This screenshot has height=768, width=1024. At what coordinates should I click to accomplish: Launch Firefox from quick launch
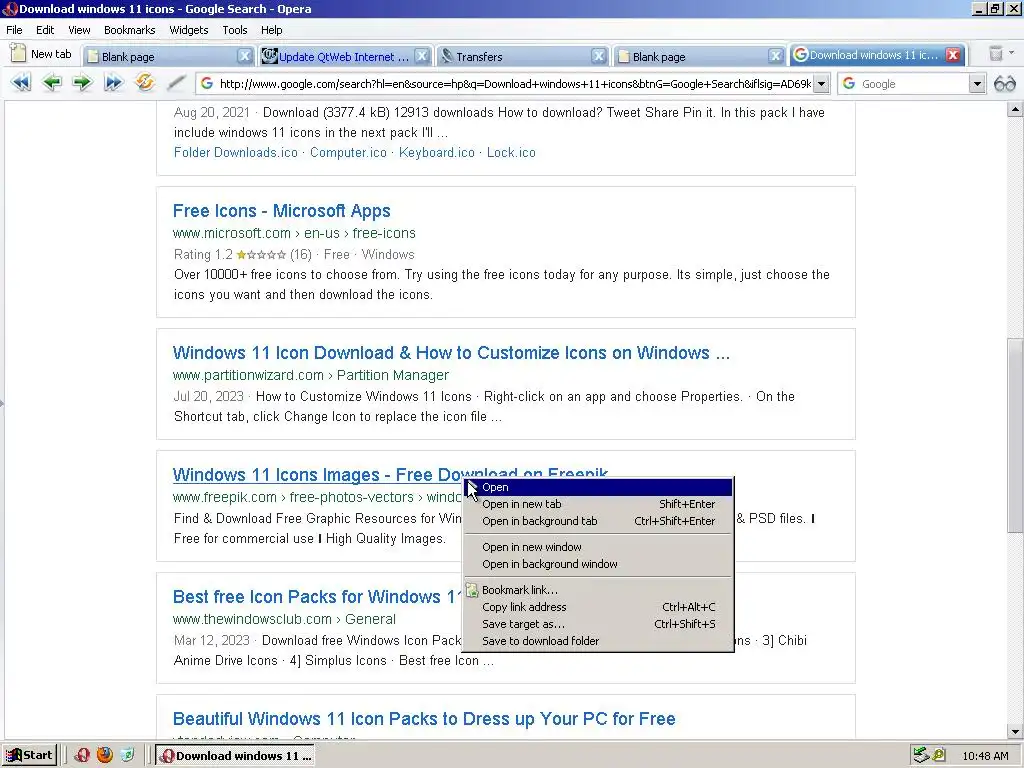[104, 756]
